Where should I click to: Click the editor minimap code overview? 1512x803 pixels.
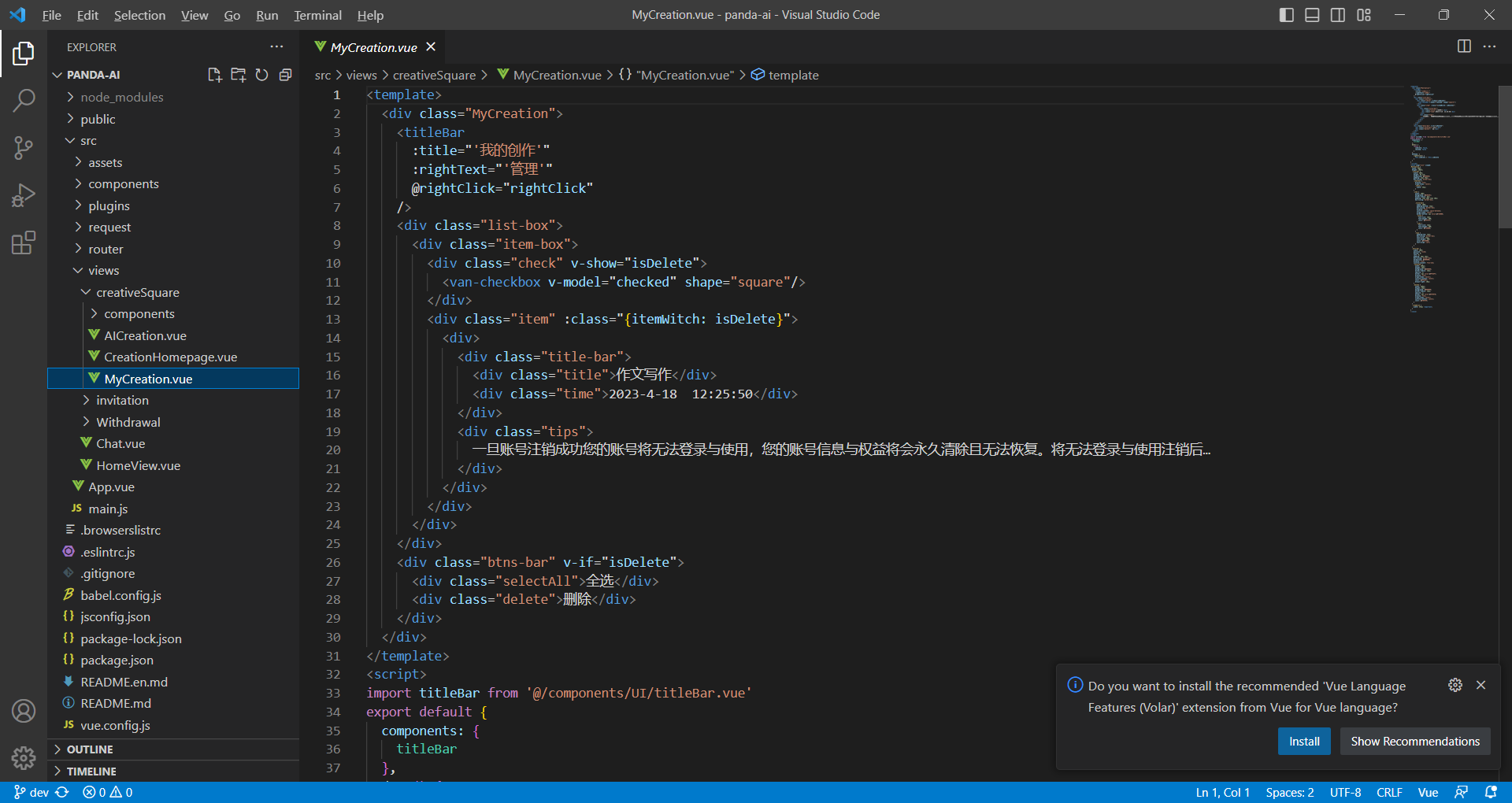pos(1453,199)
